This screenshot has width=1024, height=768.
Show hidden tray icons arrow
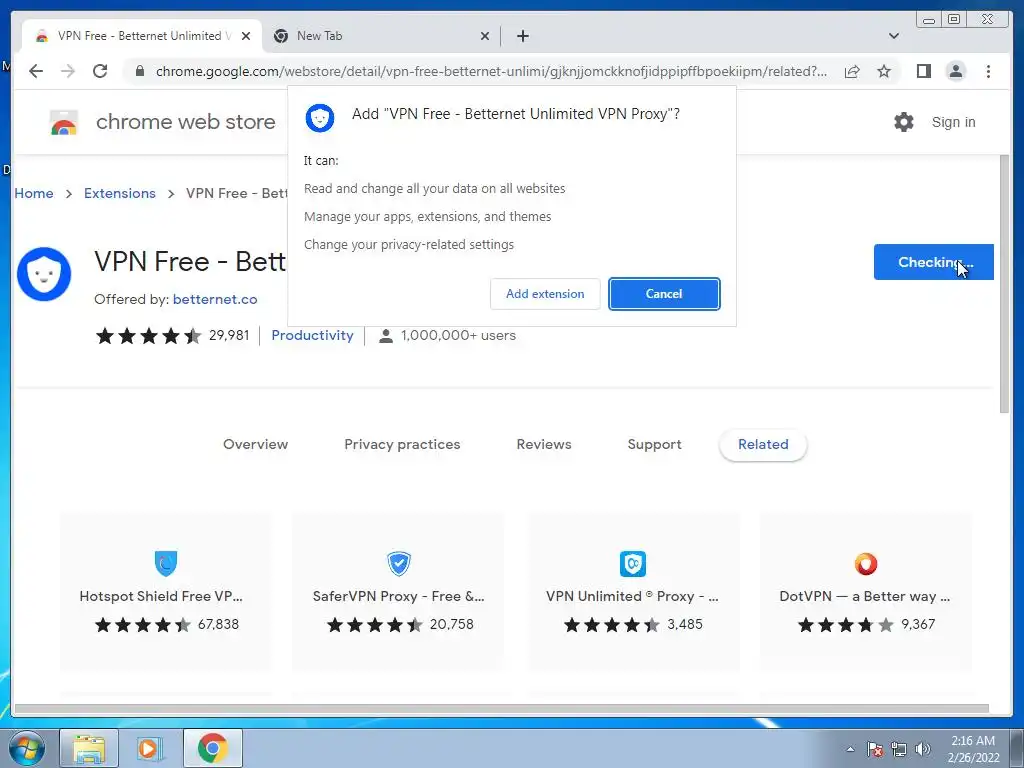tap(850, 749)
